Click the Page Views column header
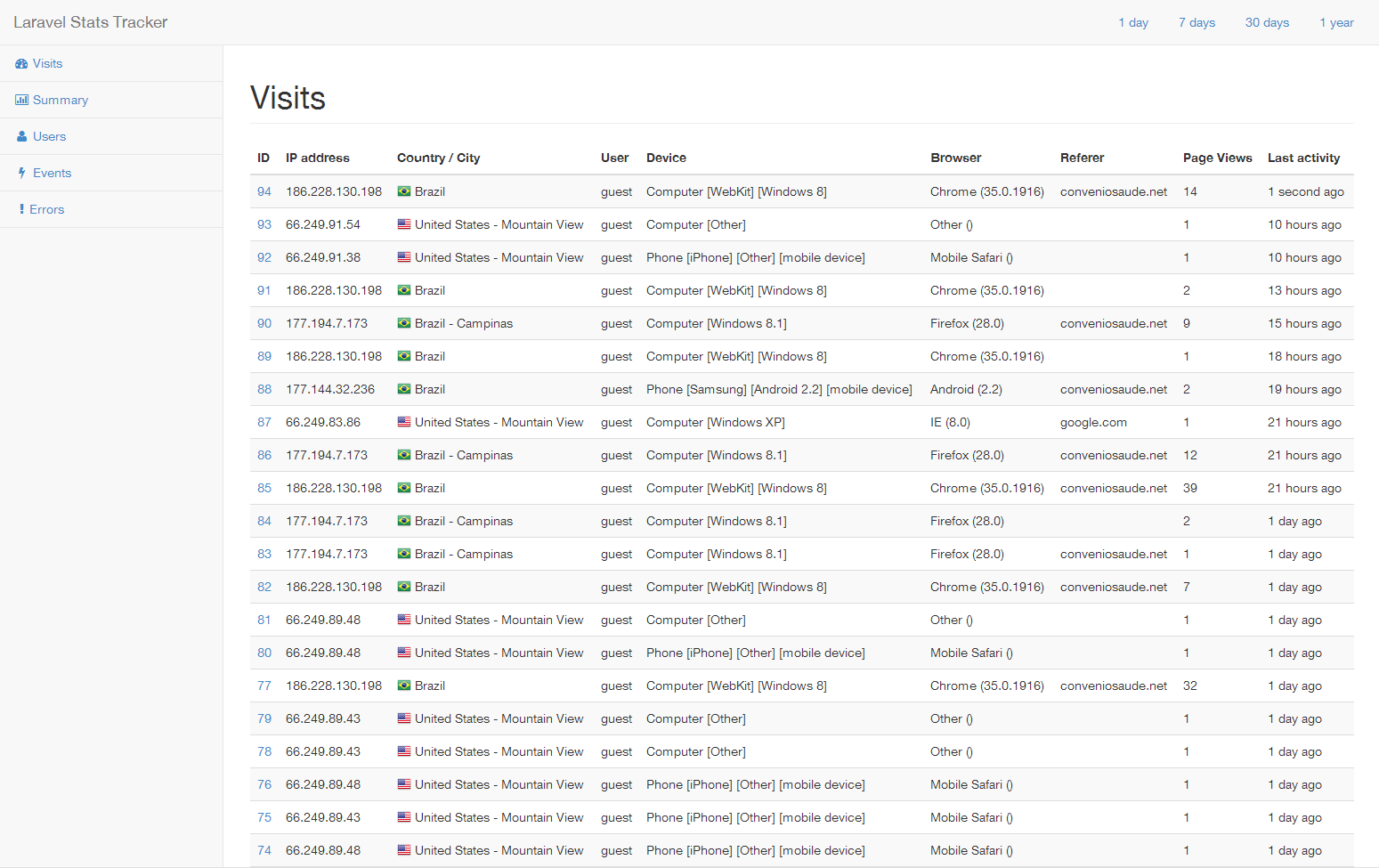1379x868 pixels. 1217,158
